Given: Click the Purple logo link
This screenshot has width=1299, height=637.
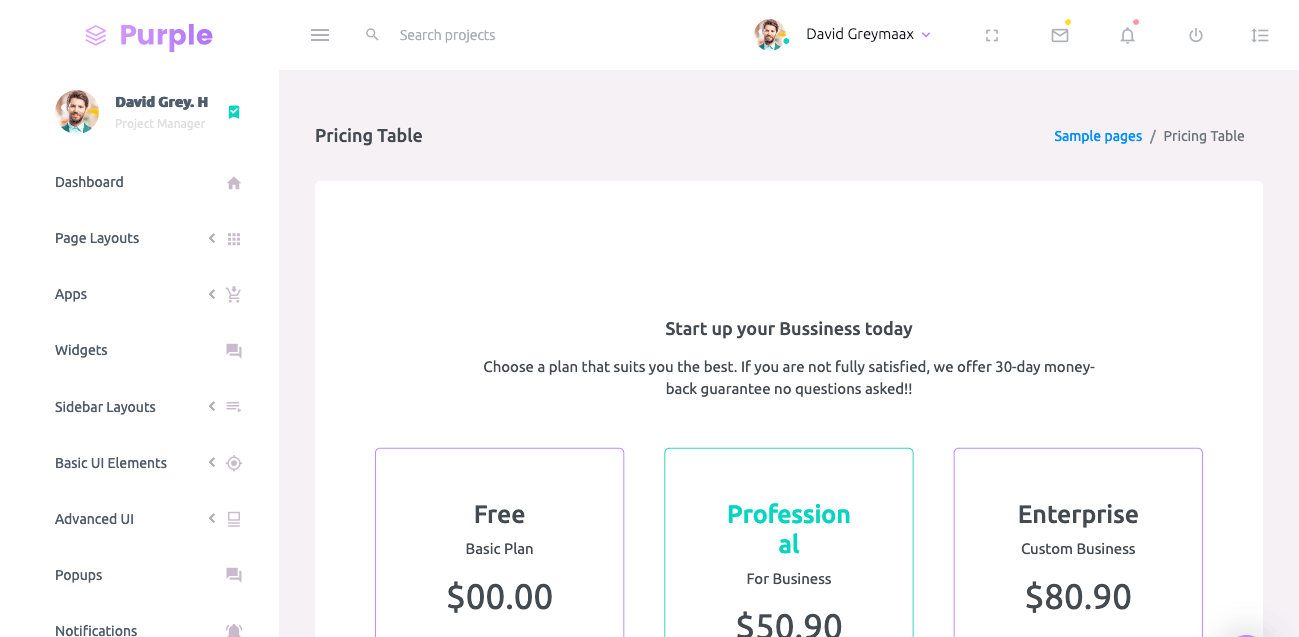Looking at the screenshot, I should (x=149, y=36).
